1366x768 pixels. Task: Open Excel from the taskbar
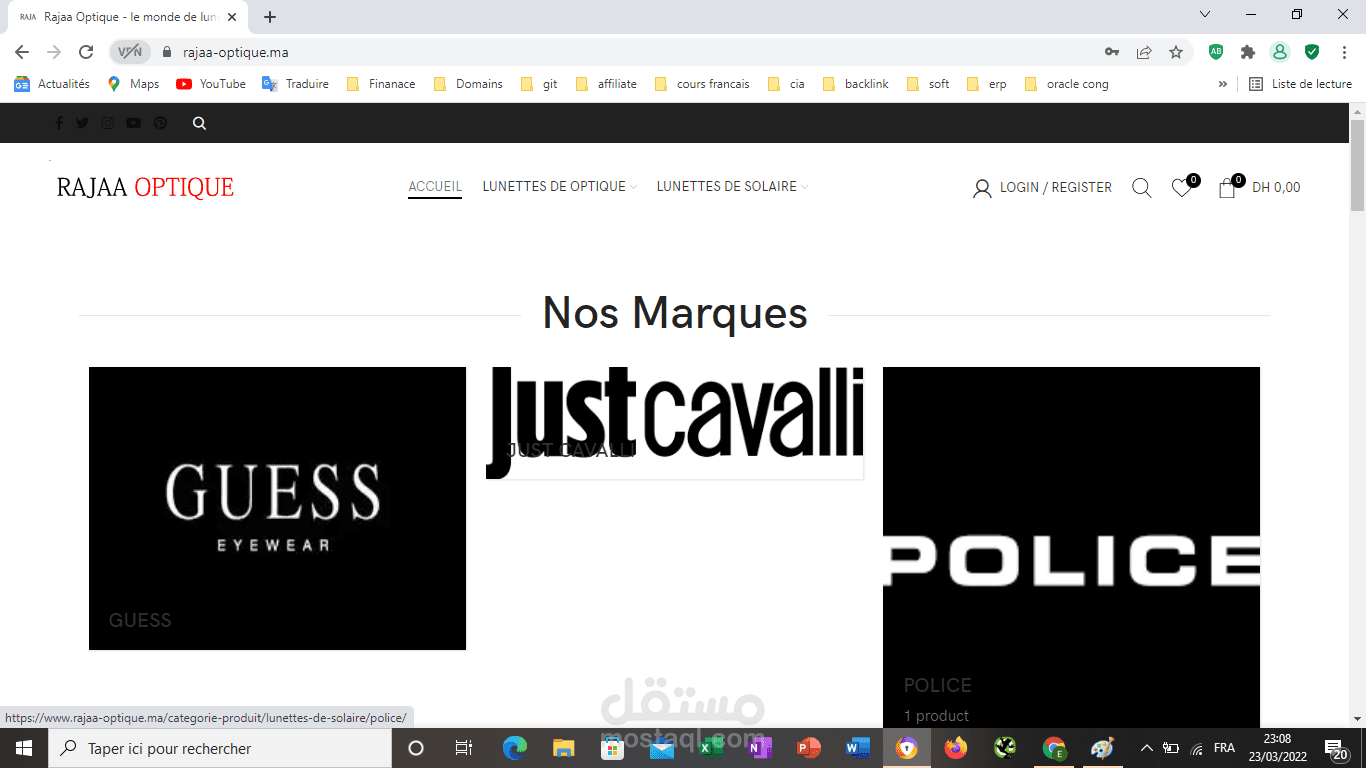point(711,748)
